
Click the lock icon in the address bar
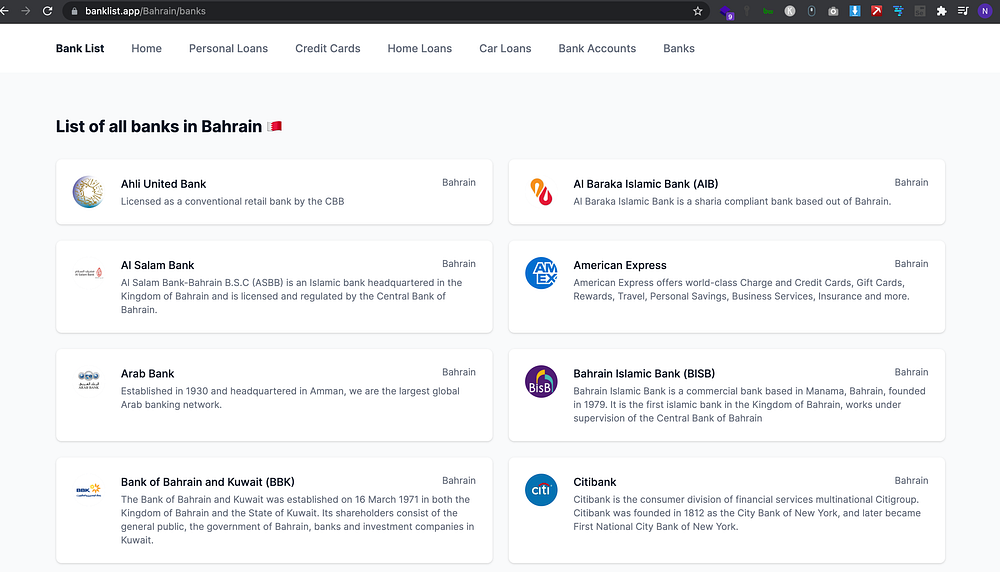pyautogui.click(x=74, y=11)
